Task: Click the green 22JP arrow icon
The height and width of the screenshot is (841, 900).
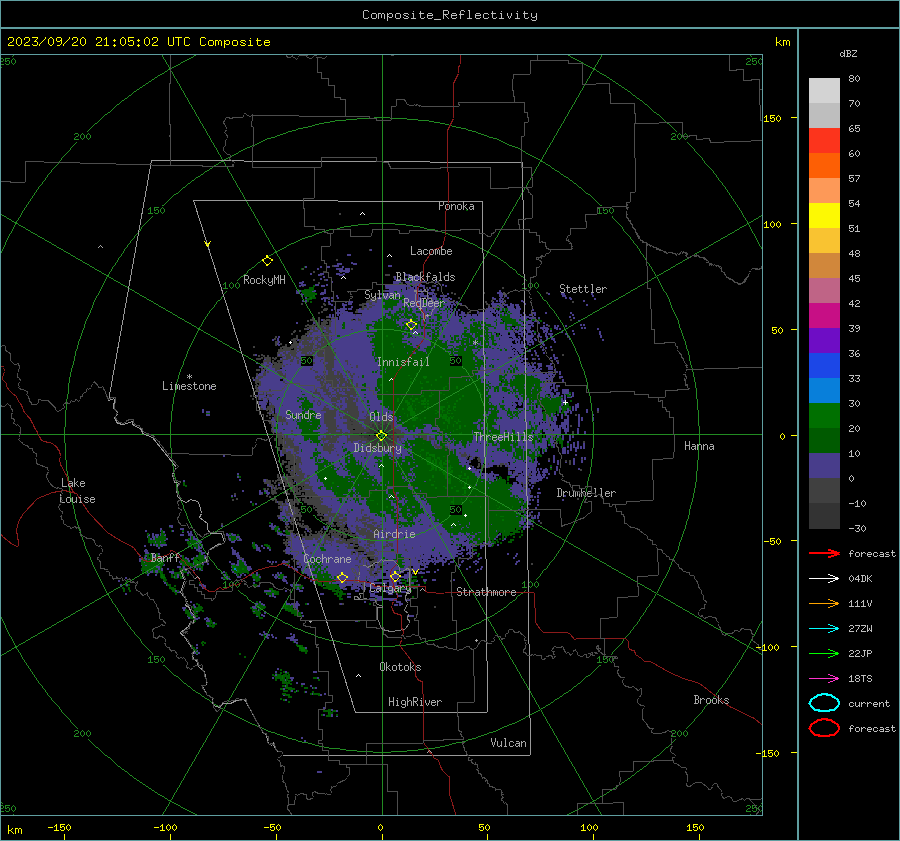Action: tap(824, 653)
